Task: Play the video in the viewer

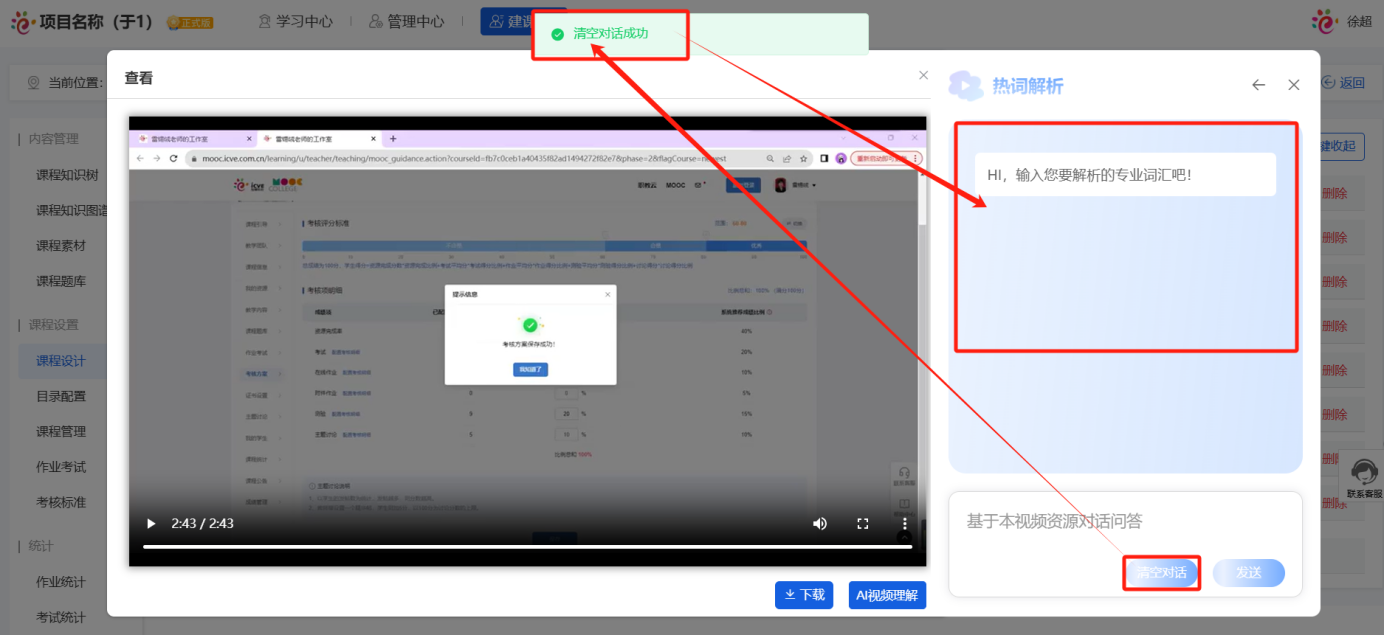Action: tap(151, 523)
